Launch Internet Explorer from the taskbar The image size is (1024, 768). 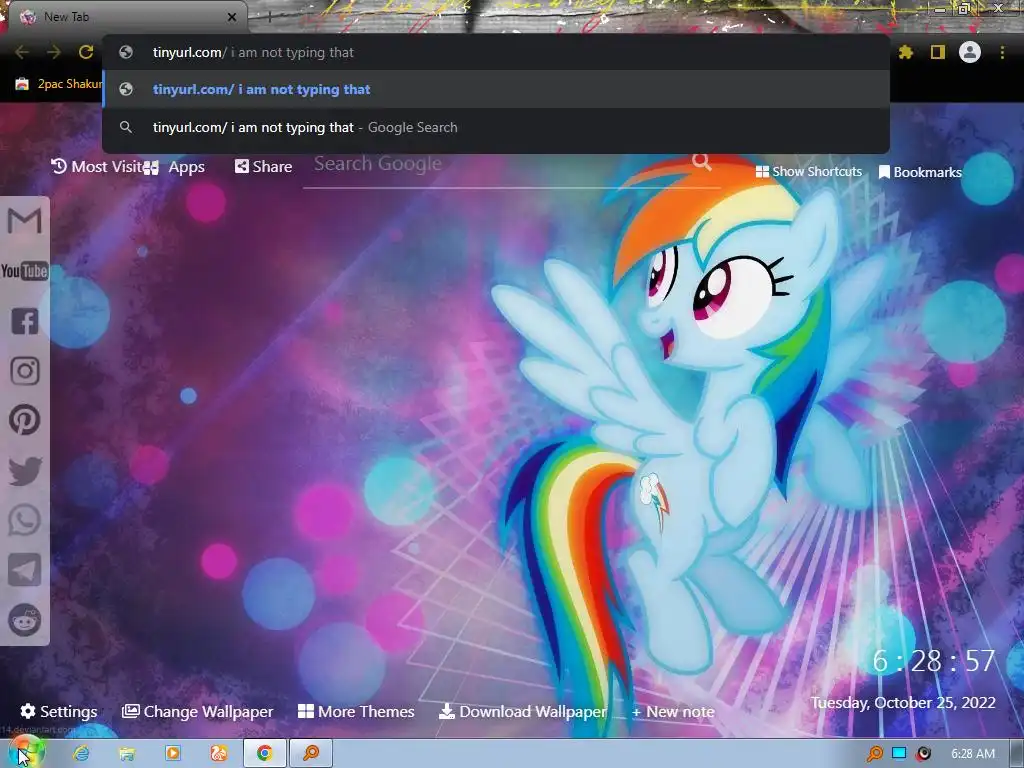point(81,754)
